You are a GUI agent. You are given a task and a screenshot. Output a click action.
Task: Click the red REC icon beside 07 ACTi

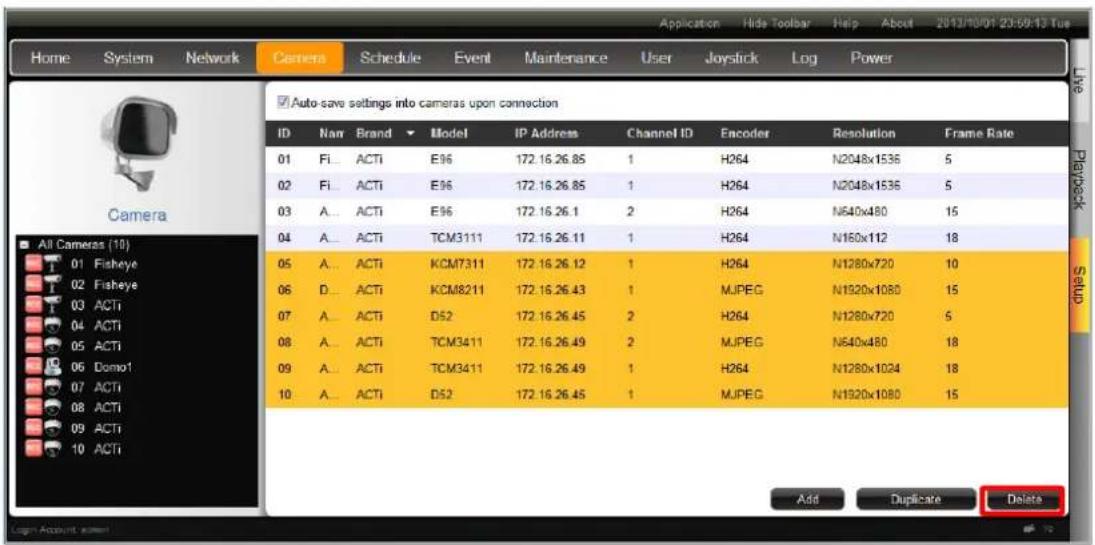pyautogui.click(x=33, y=386)
